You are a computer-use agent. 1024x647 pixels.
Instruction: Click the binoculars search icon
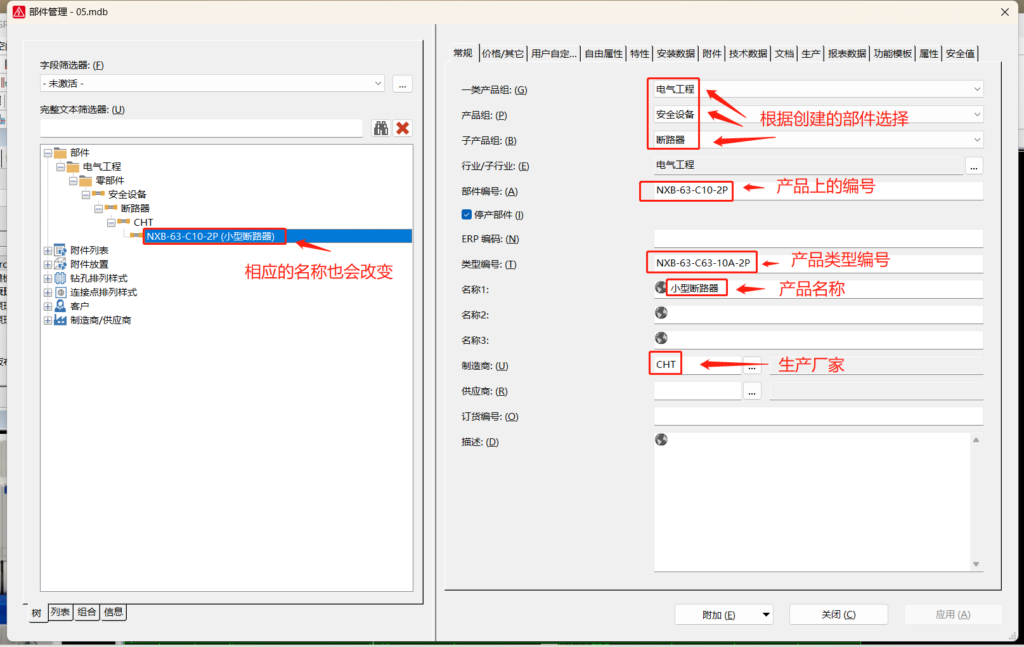coord(381,128)
